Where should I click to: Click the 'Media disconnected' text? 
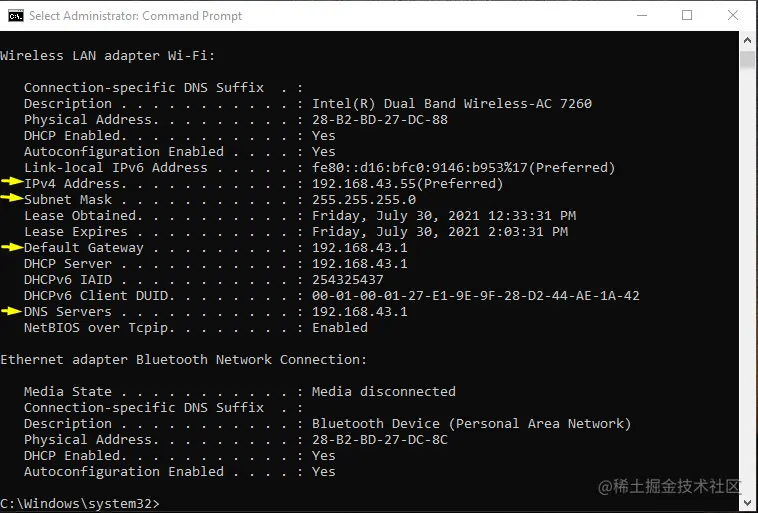point(384,392)
